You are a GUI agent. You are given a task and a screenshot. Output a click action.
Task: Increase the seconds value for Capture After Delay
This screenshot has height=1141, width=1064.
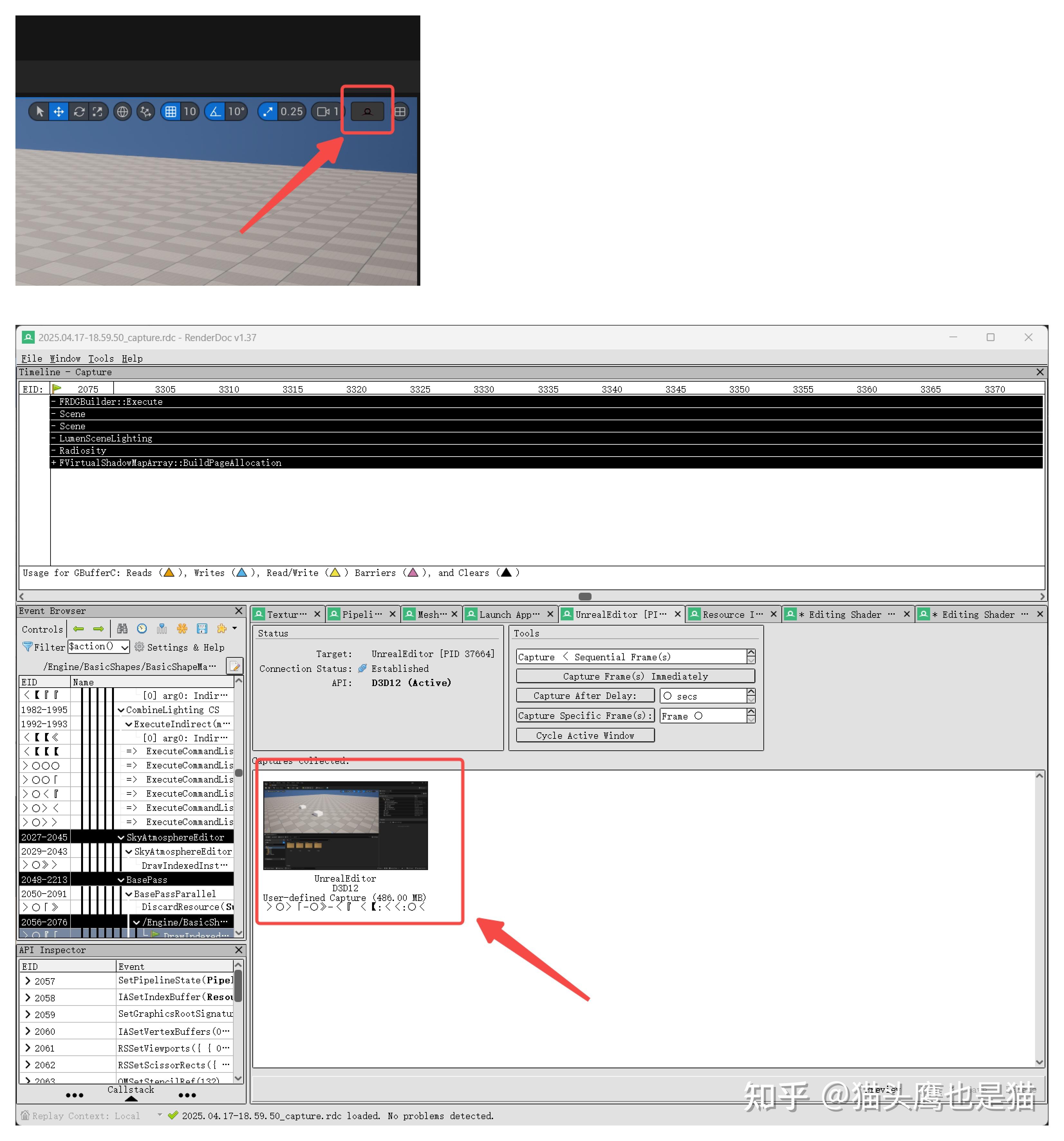pos(751,692)
